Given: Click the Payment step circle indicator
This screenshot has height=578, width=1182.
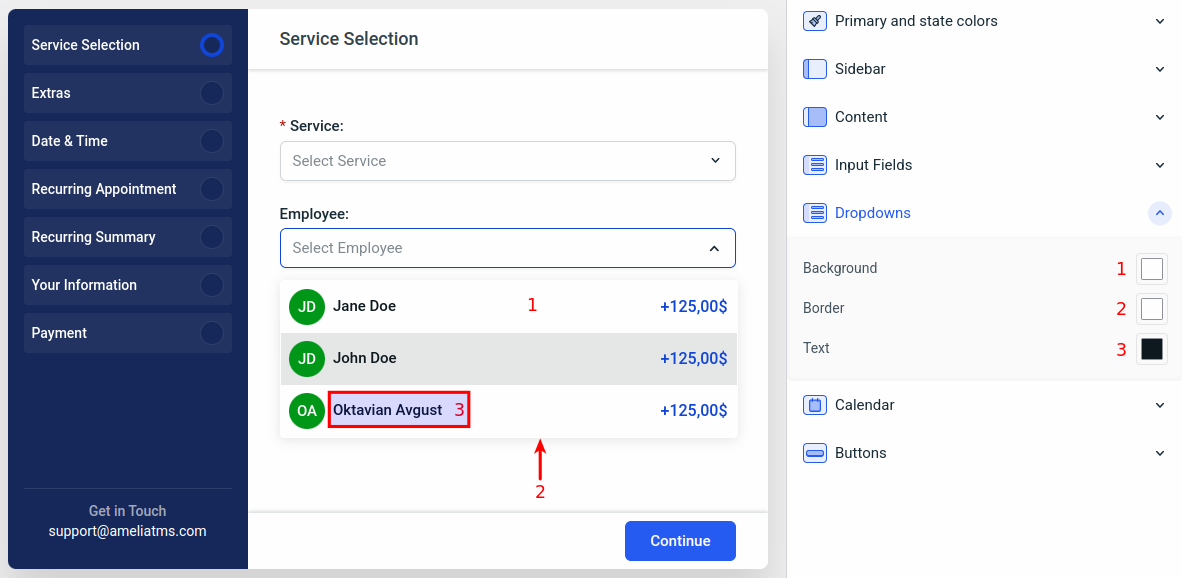Looking at the screenshot, I should (x=211, y=332).
